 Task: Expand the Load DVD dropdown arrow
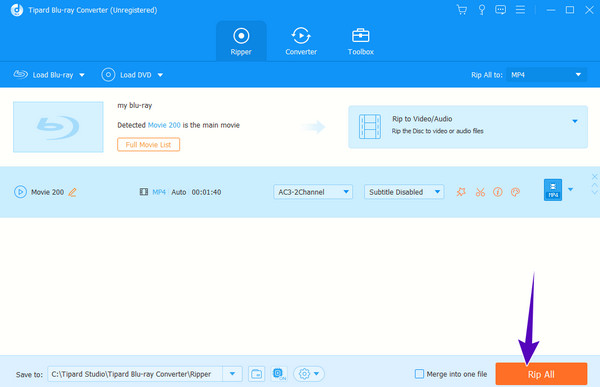(160, 75)
